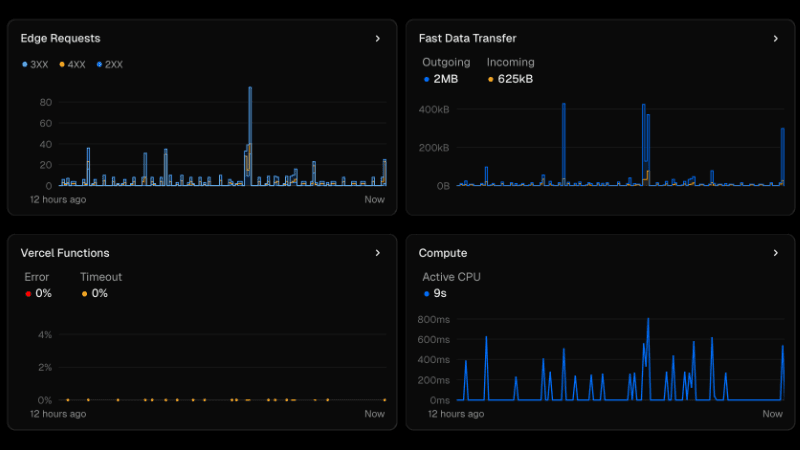Click the blue Outgoing 2MB dot
The height and width of the screenshot is (450, 800).
427,79
